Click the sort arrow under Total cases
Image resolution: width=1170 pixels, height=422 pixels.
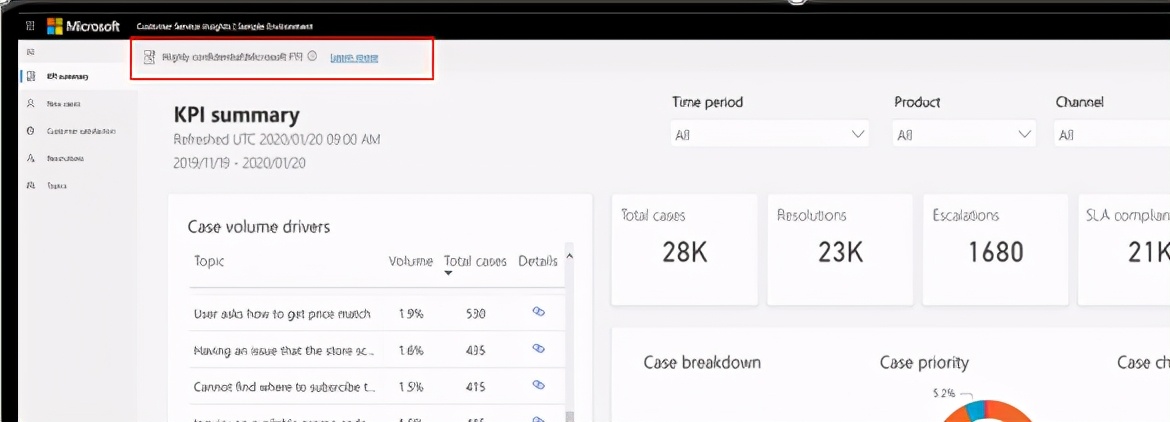pyautogui.click(x=448, y=274)
